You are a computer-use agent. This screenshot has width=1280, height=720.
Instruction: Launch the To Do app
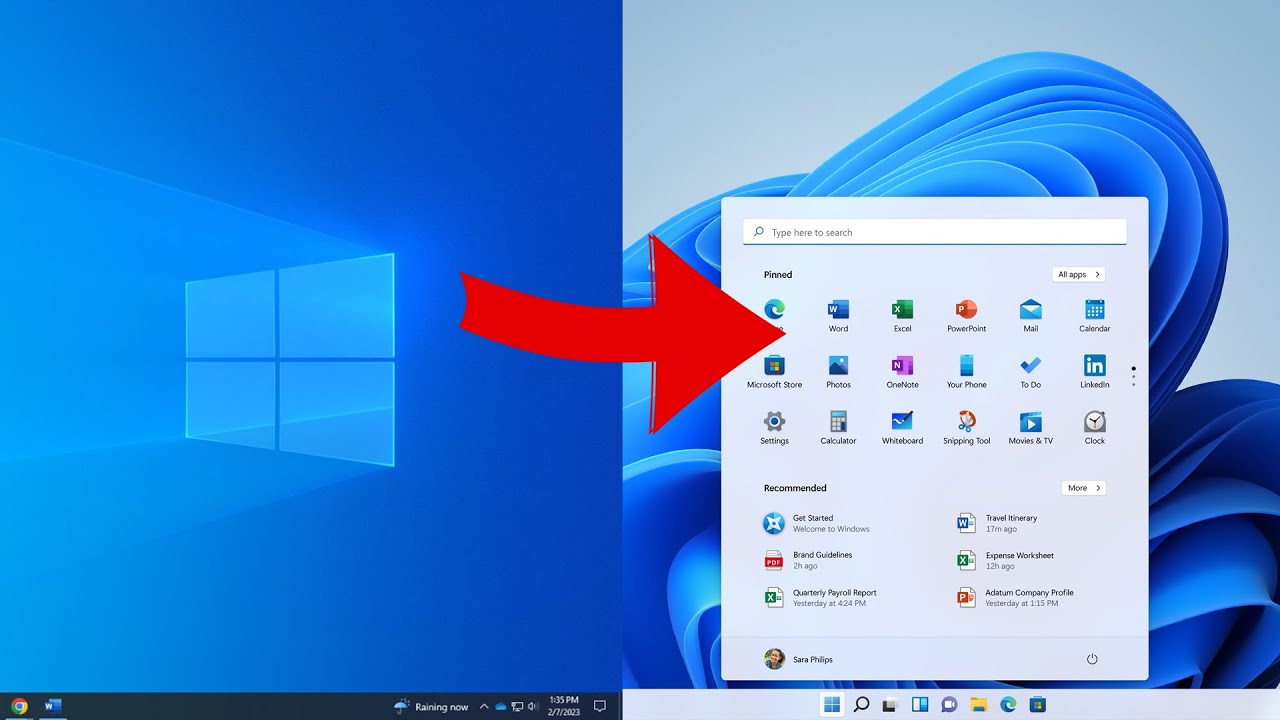coord(1030,371)
